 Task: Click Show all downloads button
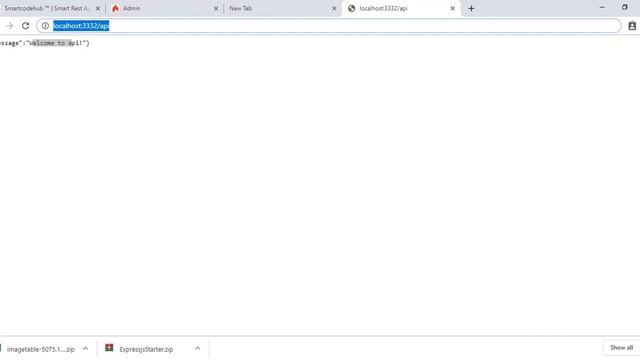click(x=621, y=348)
